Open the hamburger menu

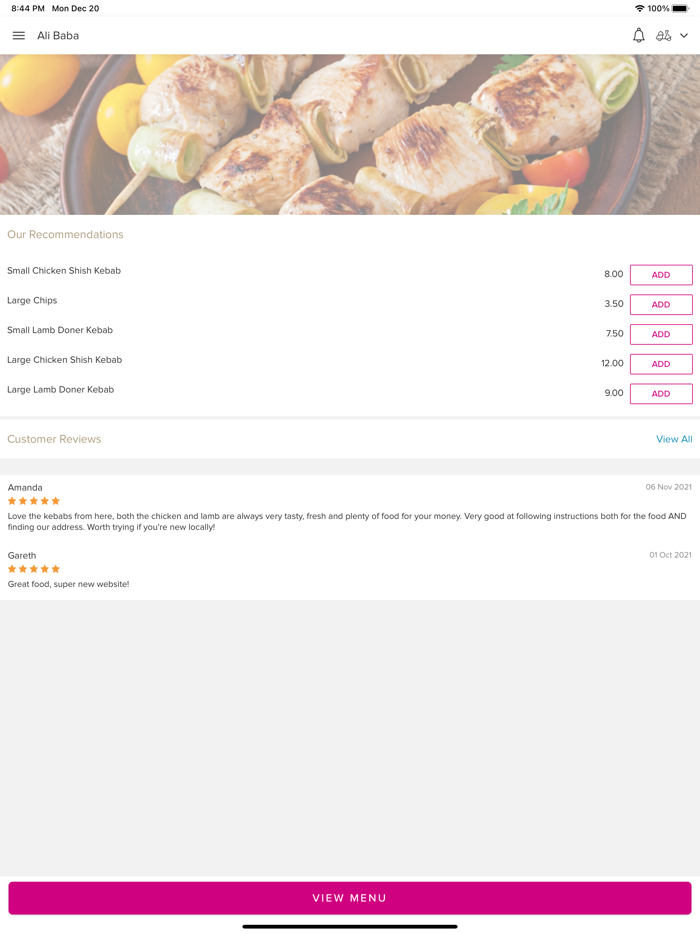pos(18,36)
